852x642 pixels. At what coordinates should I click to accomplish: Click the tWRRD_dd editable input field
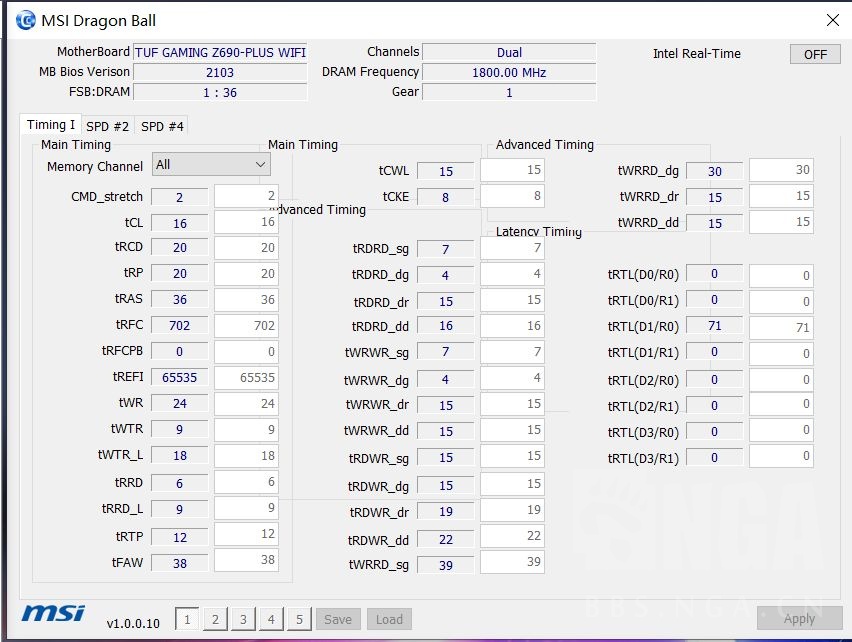[x=781, y=222]
